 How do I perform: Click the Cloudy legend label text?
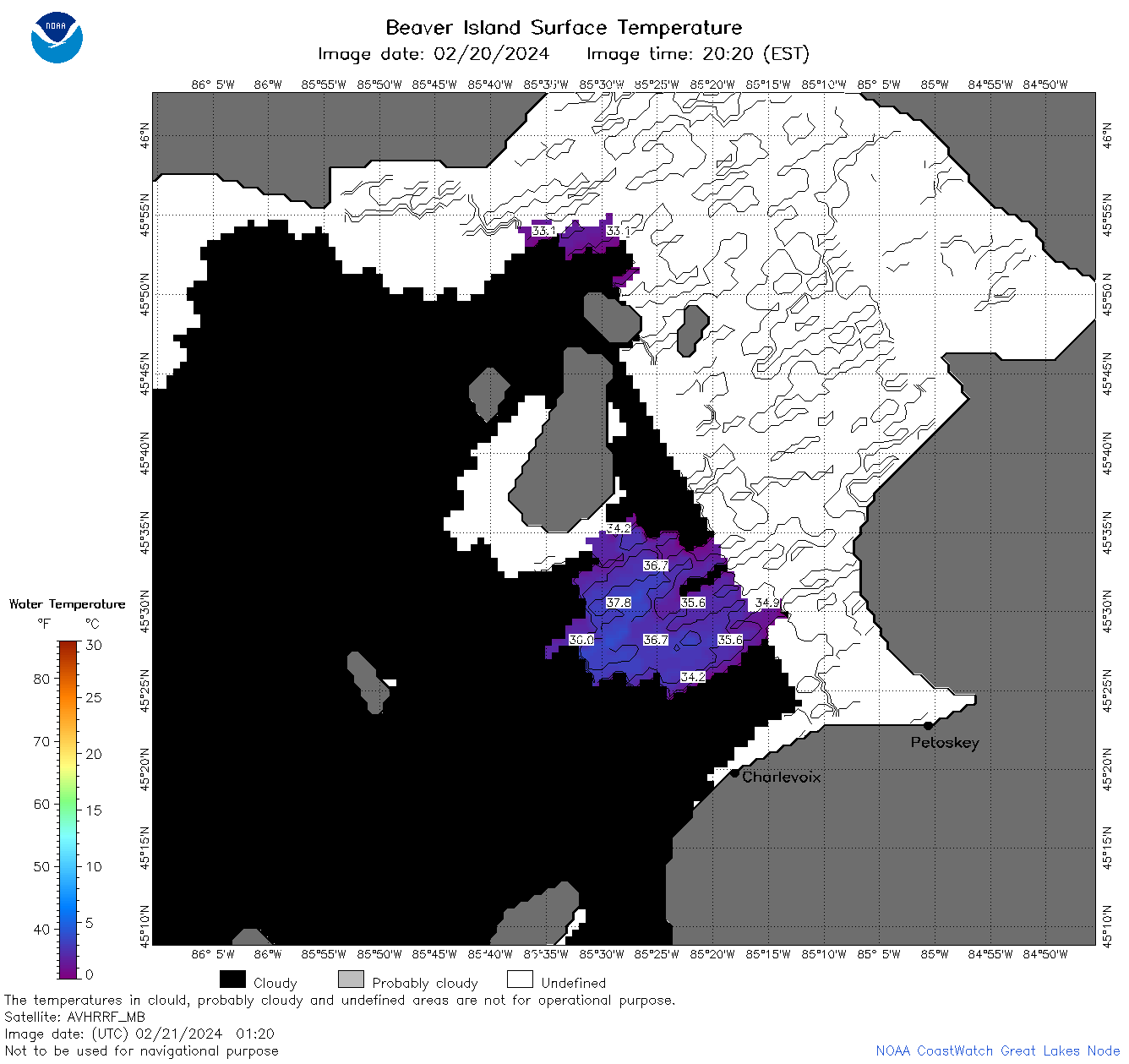click(275, 983)
